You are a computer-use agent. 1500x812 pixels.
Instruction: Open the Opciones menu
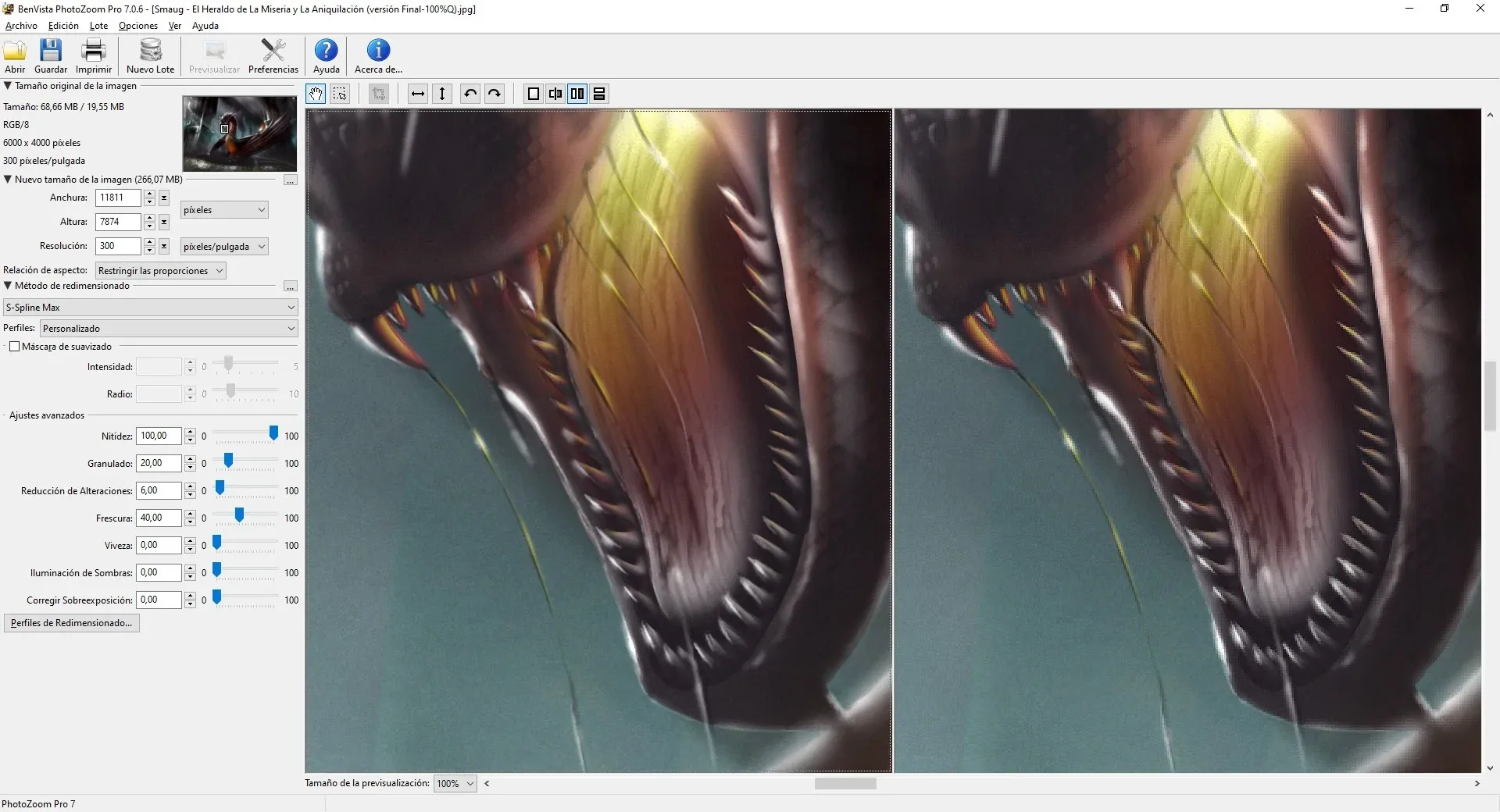(138, 26)
